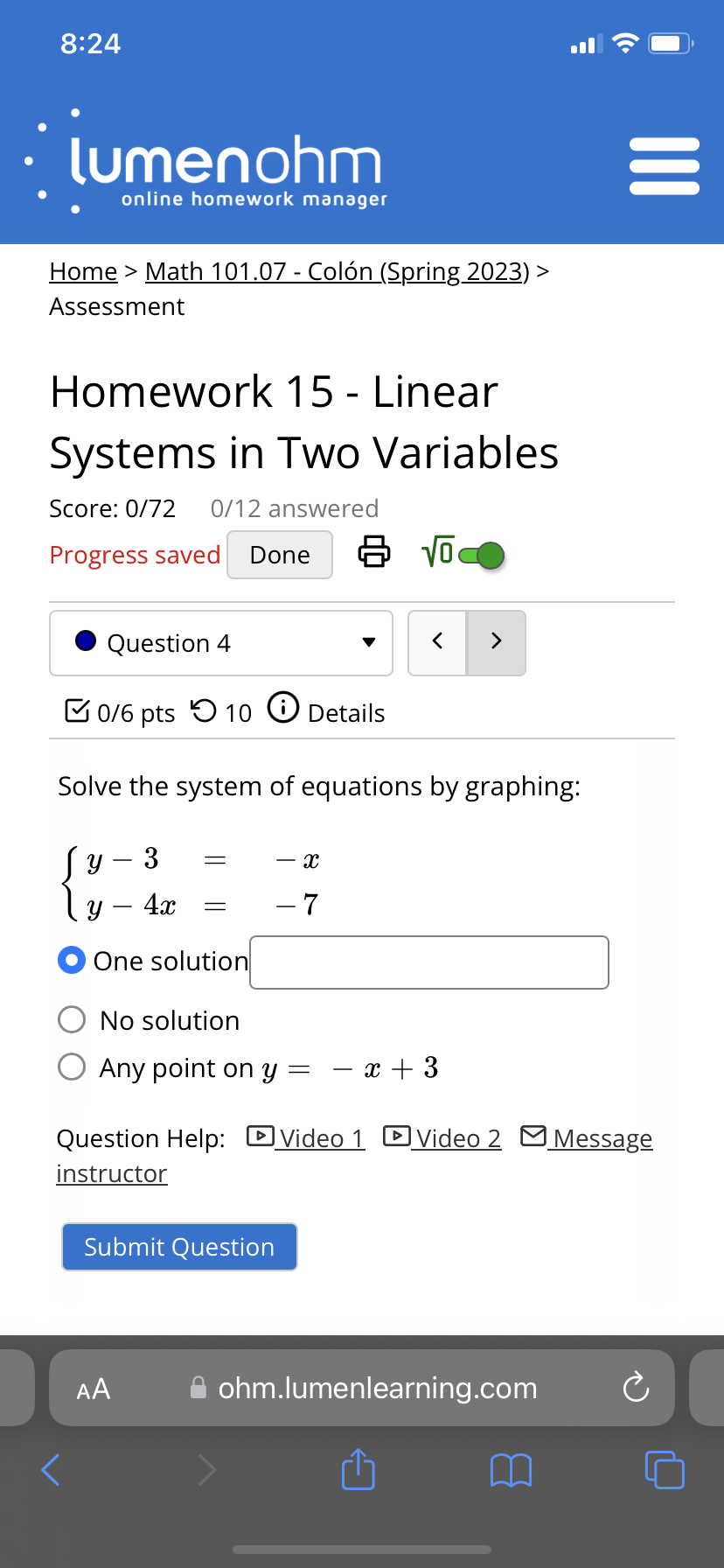The image size is (724, 1568).
Task: Select the One solution radio button
Action: click(72, 960)
